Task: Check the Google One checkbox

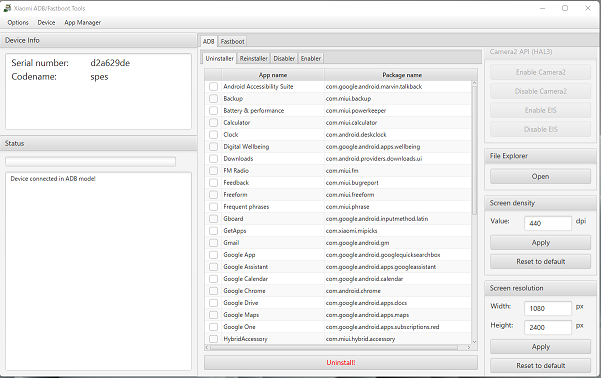Action: point(213,327)
